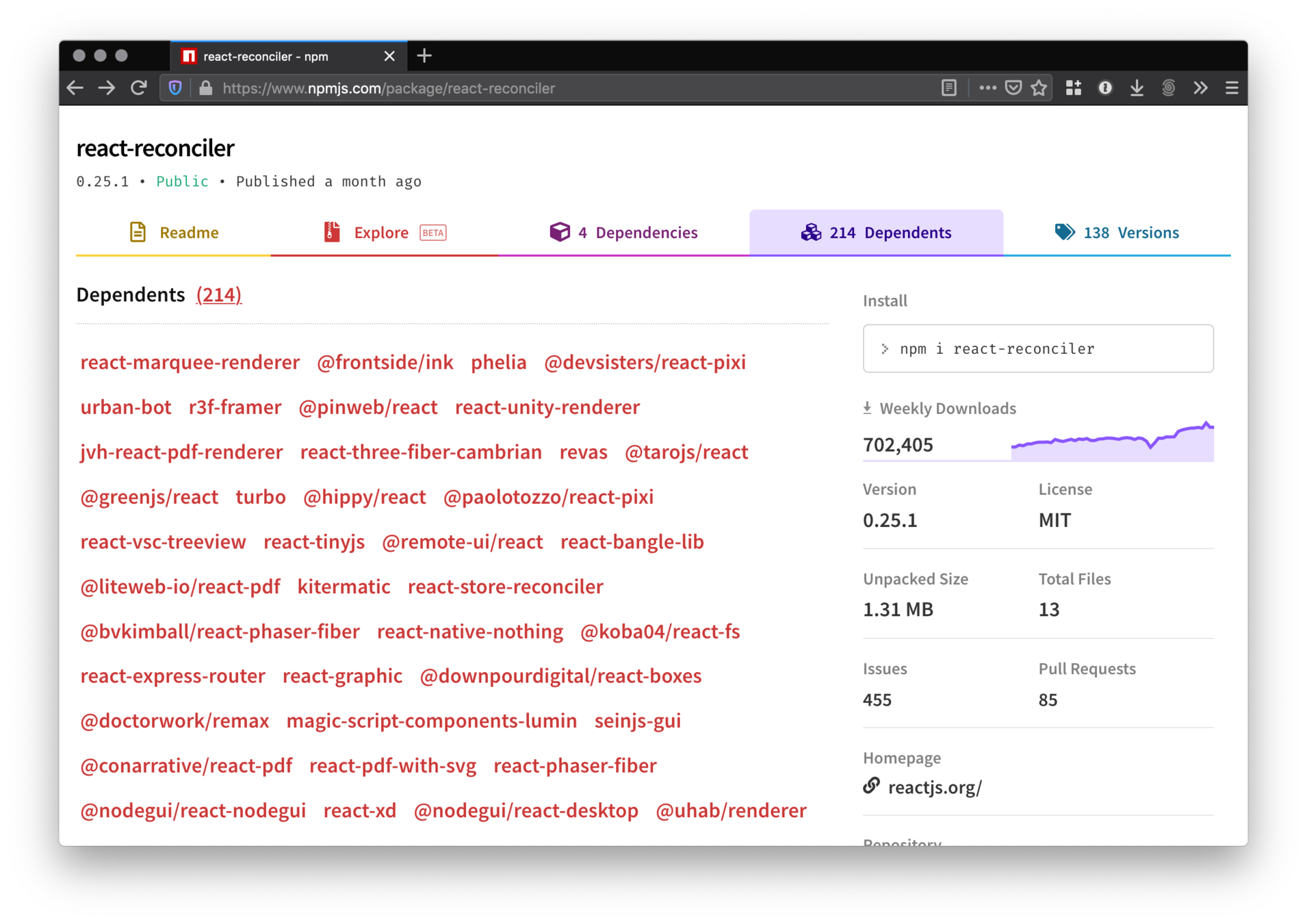This screenshot has height=924, width=1307.
Task: Go forward to next page
Action: coord(107,88)
